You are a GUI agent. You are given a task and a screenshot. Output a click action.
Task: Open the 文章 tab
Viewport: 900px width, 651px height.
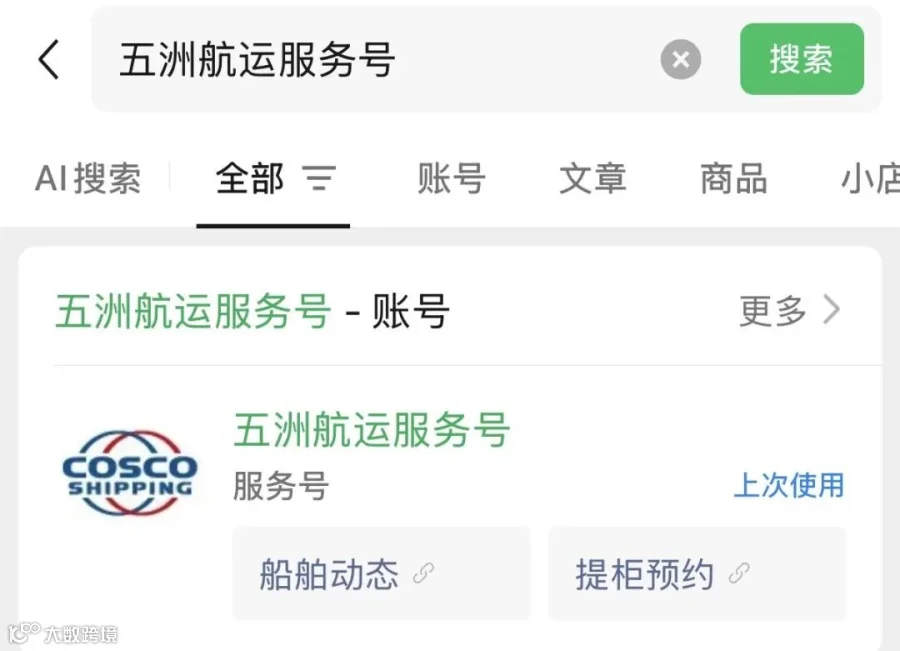click(x=593, y=178)
